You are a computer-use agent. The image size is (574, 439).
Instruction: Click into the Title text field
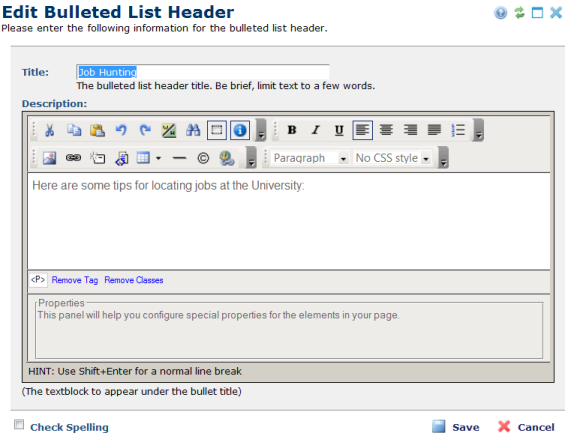203,72
